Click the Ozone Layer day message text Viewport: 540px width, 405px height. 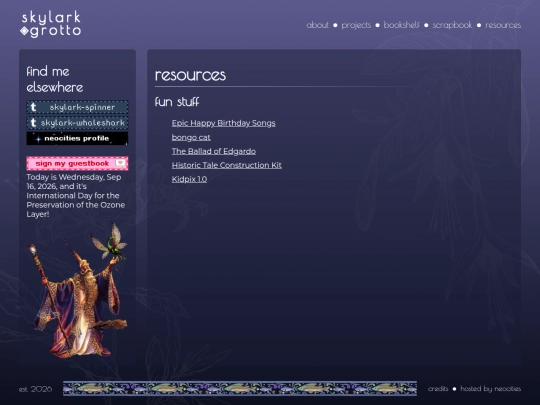tap(76, 196)
